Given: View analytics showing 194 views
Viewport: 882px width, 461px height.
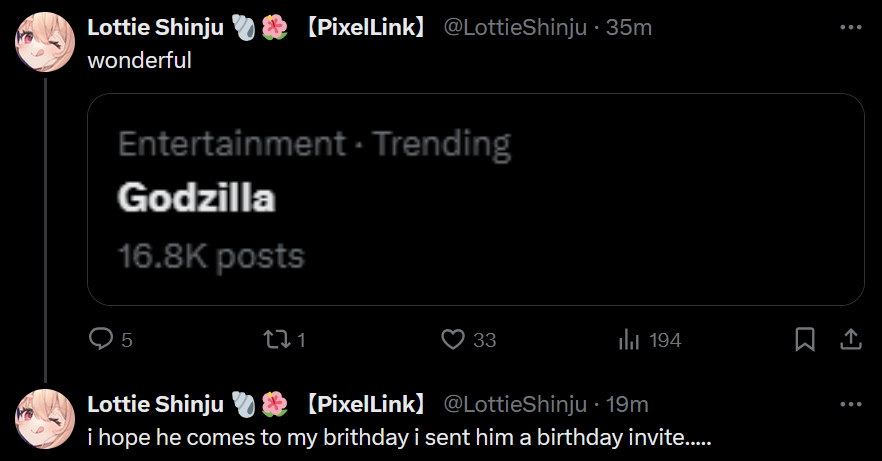Looking at the screenshot, I should click(630, 340).
